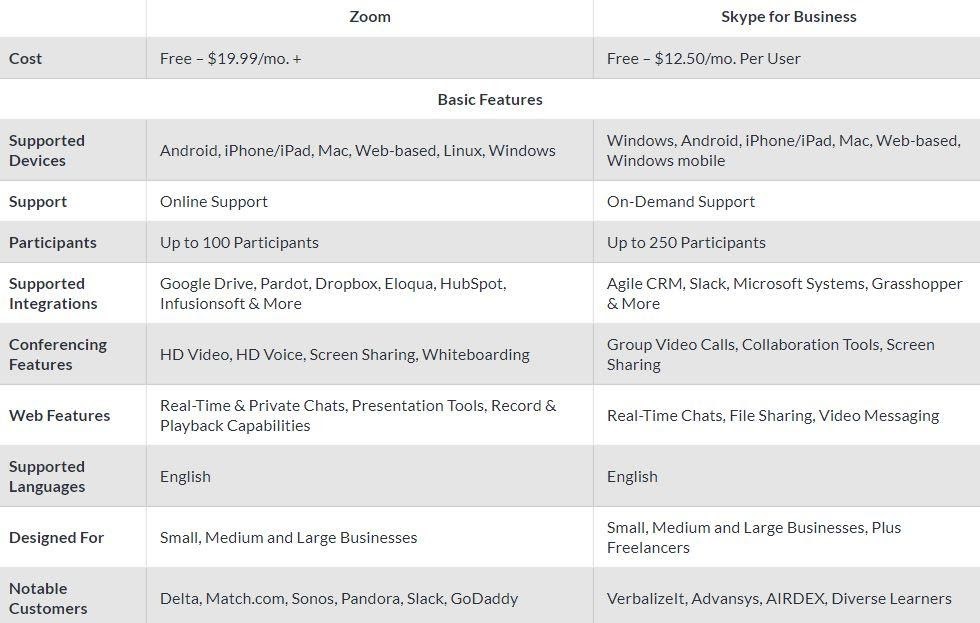Select the Conferencing Features row label
The height and width of the screenshot is (623, 980).
click(x=58, y=355)
